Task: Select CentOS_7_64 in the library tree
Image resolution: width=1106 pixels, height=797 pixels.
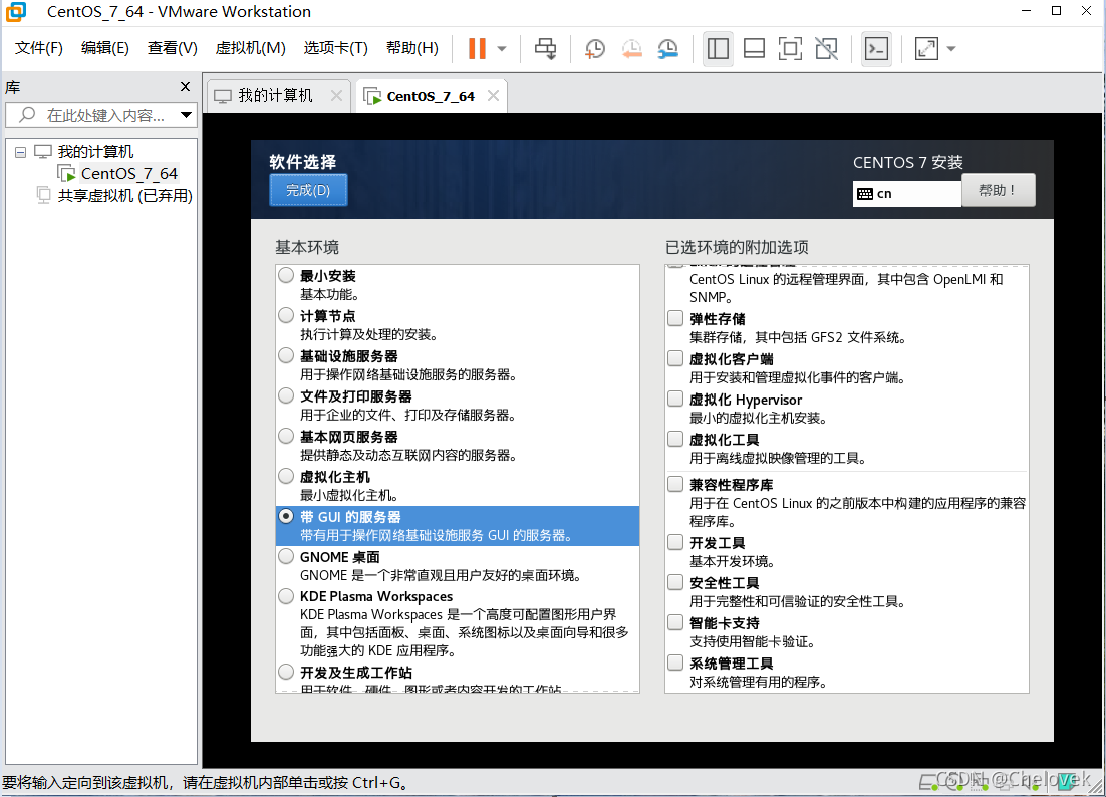Action: tap(129, 174)
